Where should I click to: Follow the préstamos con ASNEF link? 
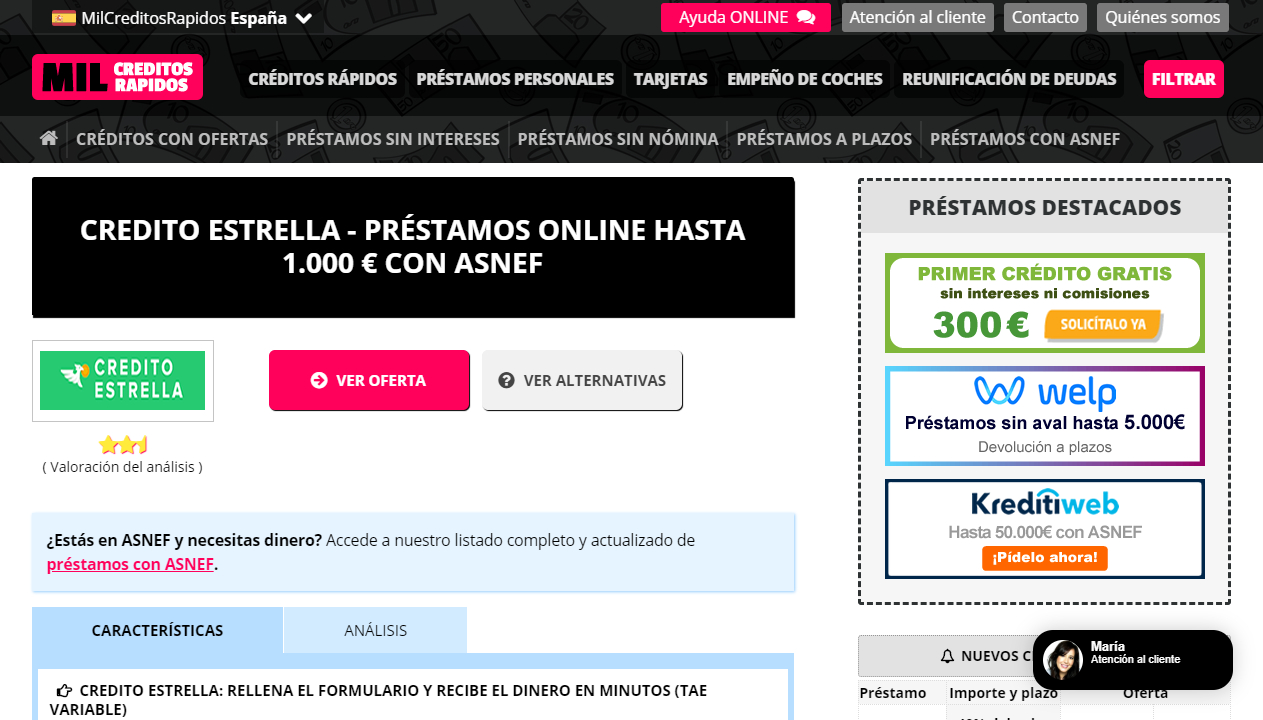130,564
